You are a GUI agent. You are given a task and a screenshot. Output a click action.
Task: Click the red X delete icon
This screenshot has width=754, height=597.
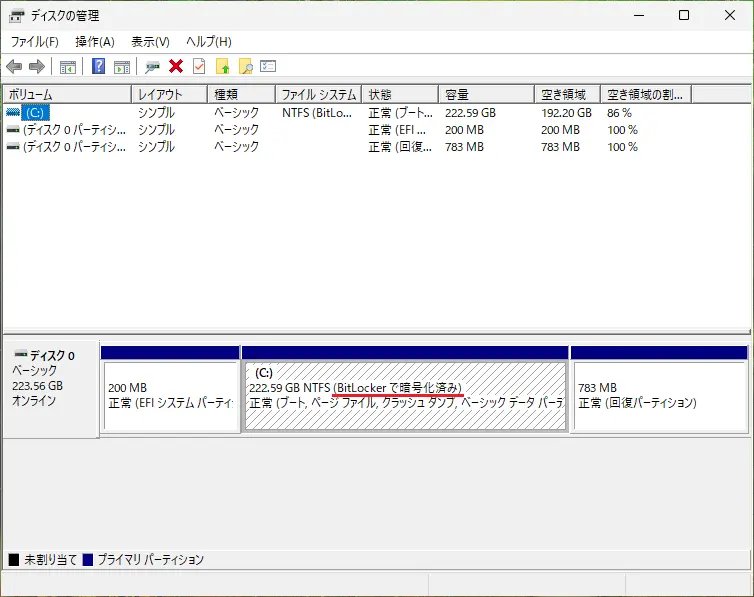[x=176, y=67]
